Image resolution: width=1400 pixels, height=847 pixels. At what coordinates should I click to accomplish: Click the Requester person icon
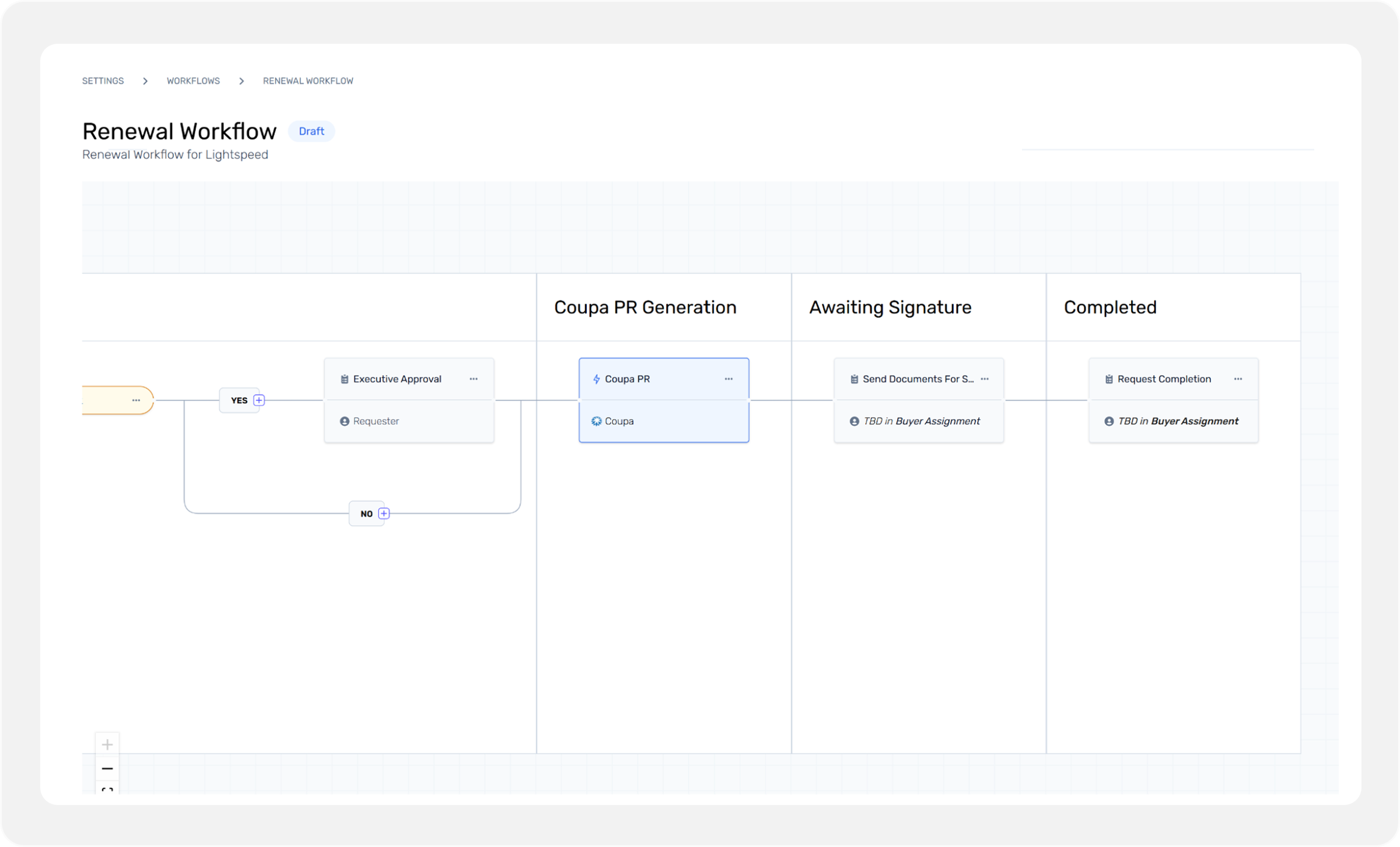tap(345, 421)
